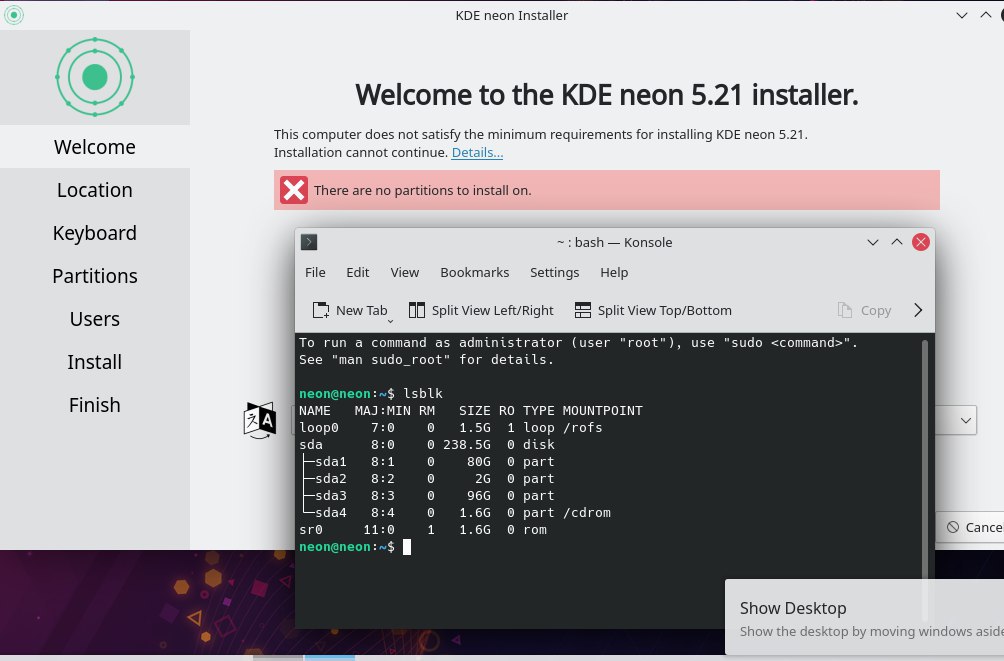This screenshot has width=1004, height=661.
Task: Open the Edit menu in Konsole
Action: tap(357, 273)
